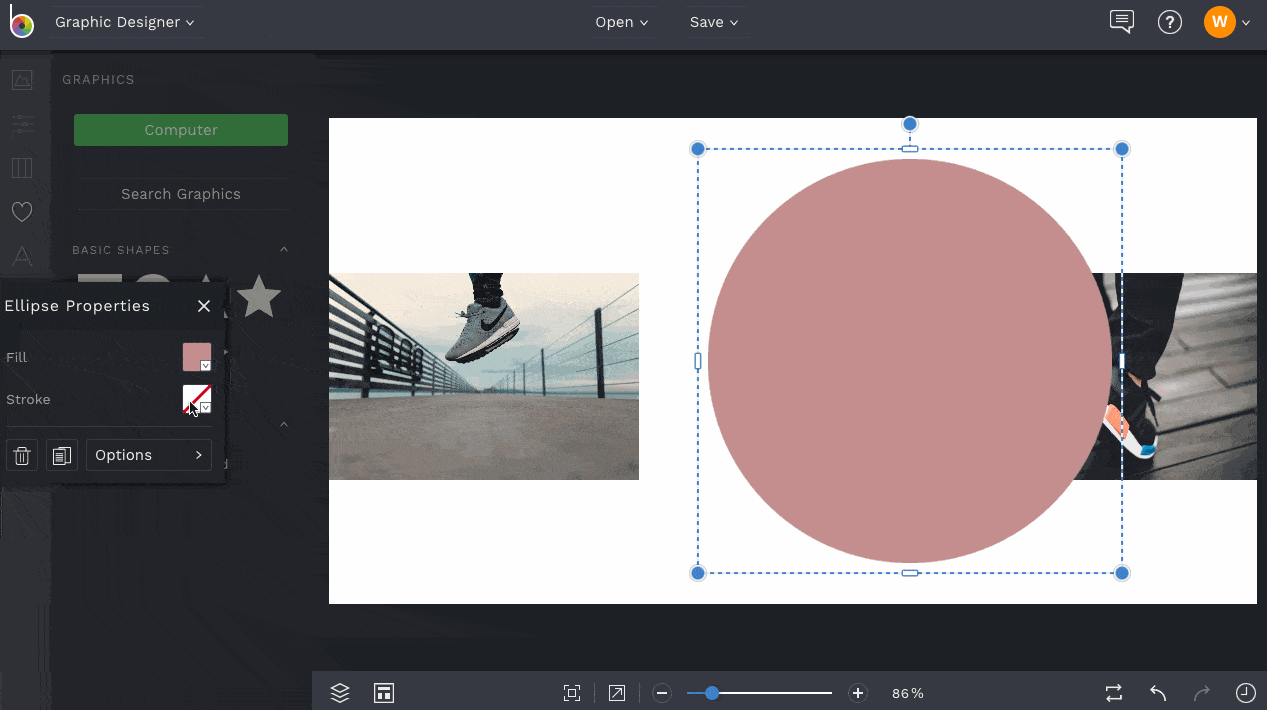The image size is (1267, 710).
Task: Open ellipse Options submenu
Action: point(149,455)
